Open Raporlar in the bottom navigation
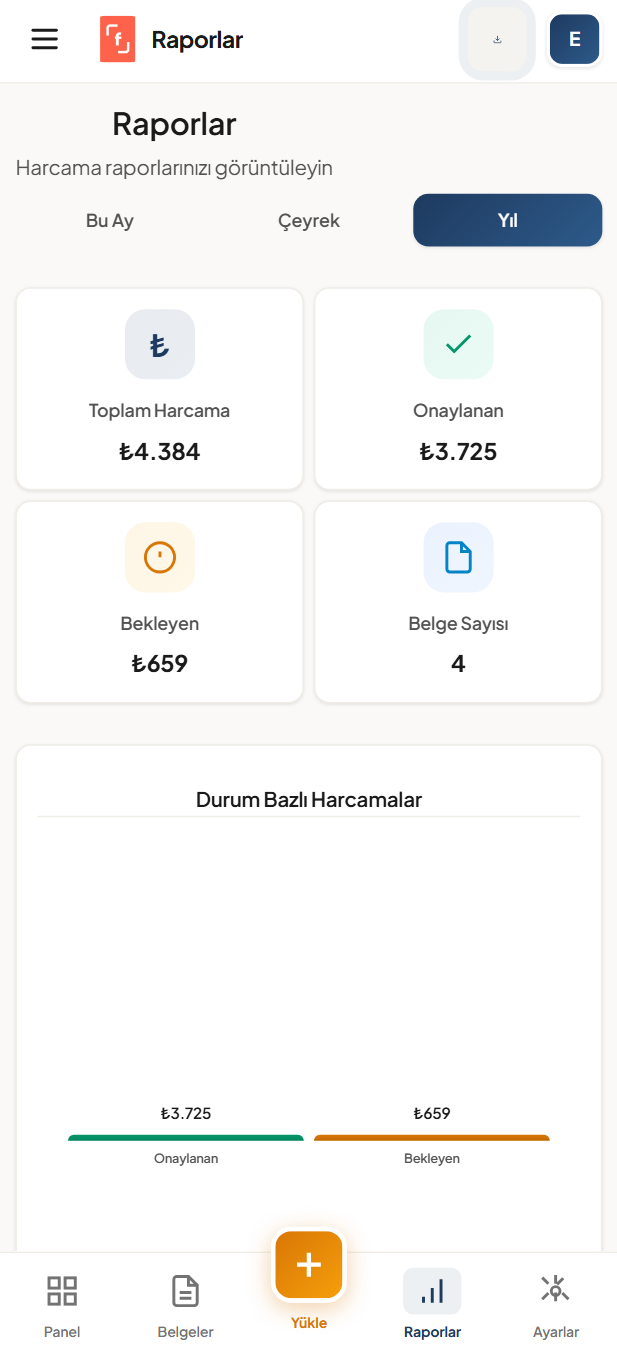Image resolution: width=617 pixels, height=1355 pixels. (432, 1305)
